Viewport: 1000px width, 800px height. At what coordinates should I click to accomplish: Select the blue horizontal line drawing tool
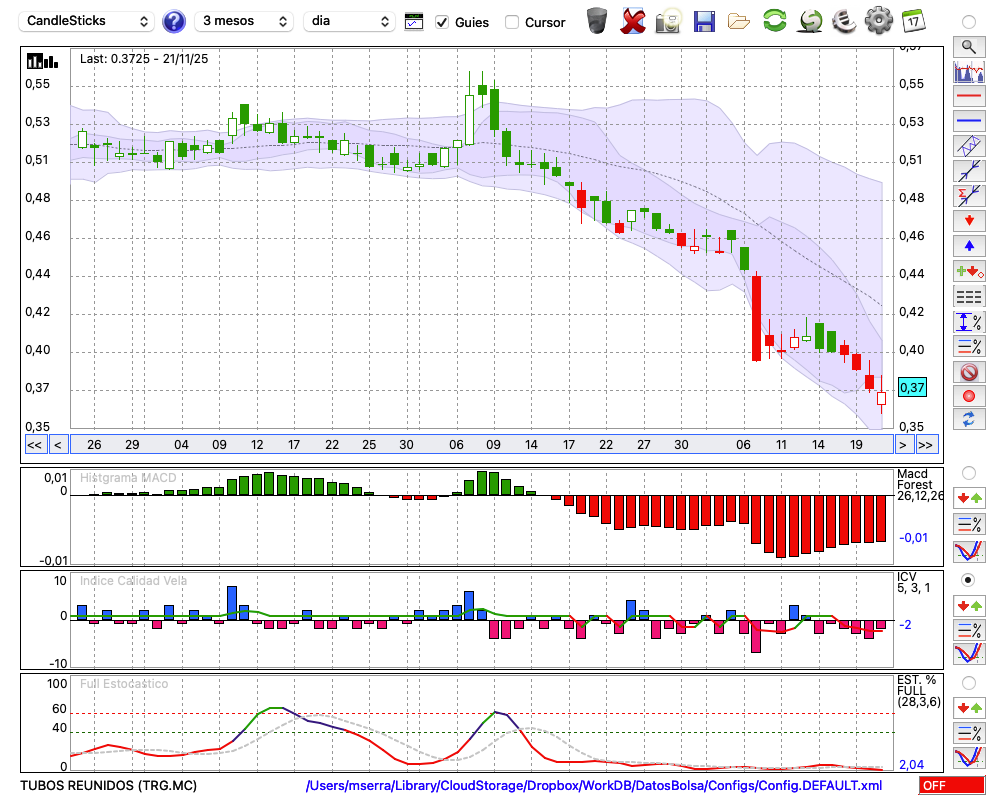coord(968,121)
